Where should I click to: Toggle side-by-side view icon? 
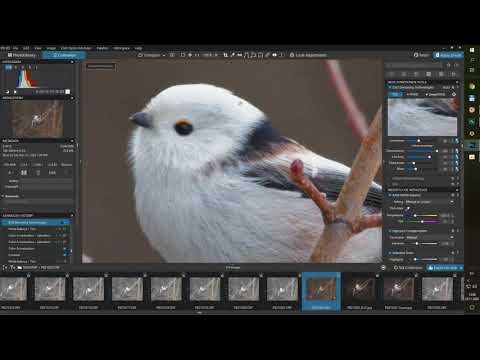point(172,55)
